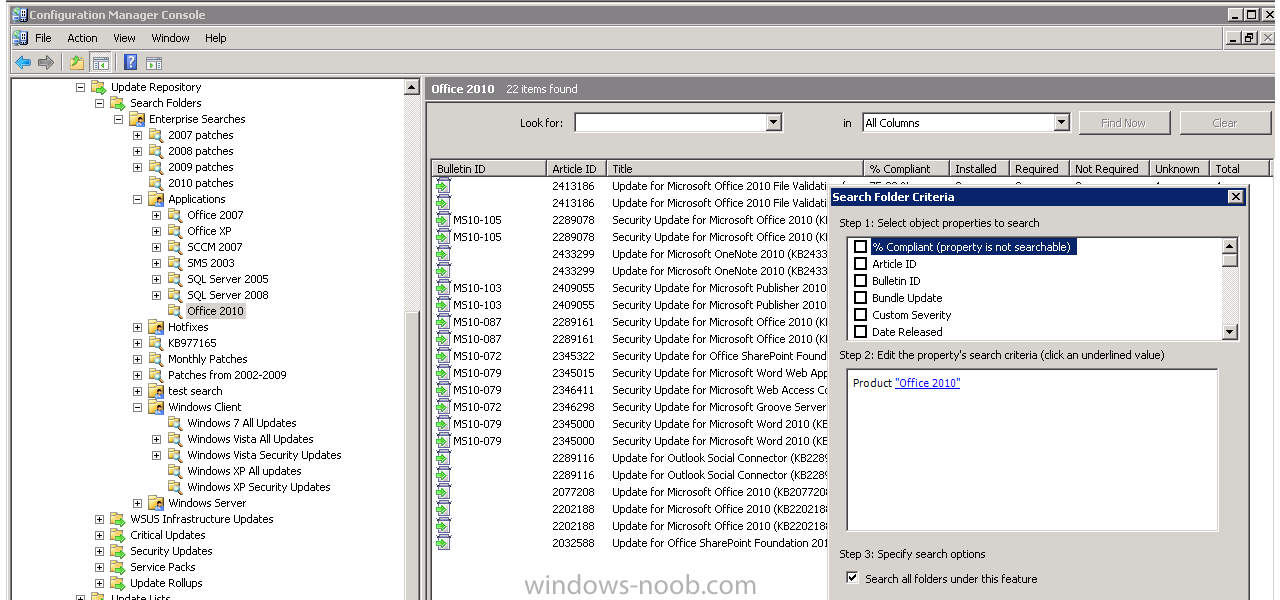This screenshot has width=1280, height=600.
Task: Open the Help menu
Action: click(216, 38)
